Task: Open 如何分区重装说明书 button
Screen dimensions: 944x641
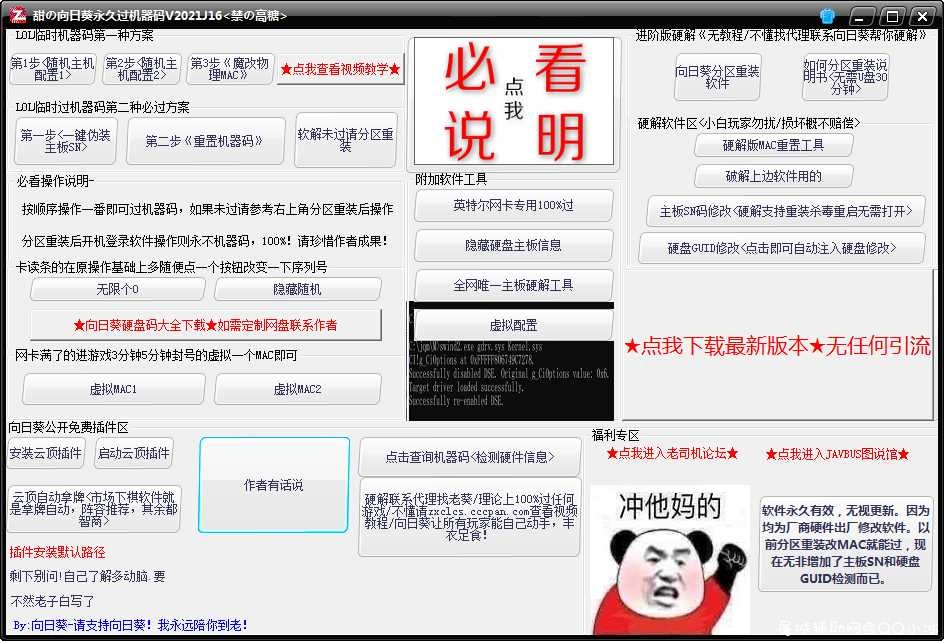Action: (x=845, y=77)
